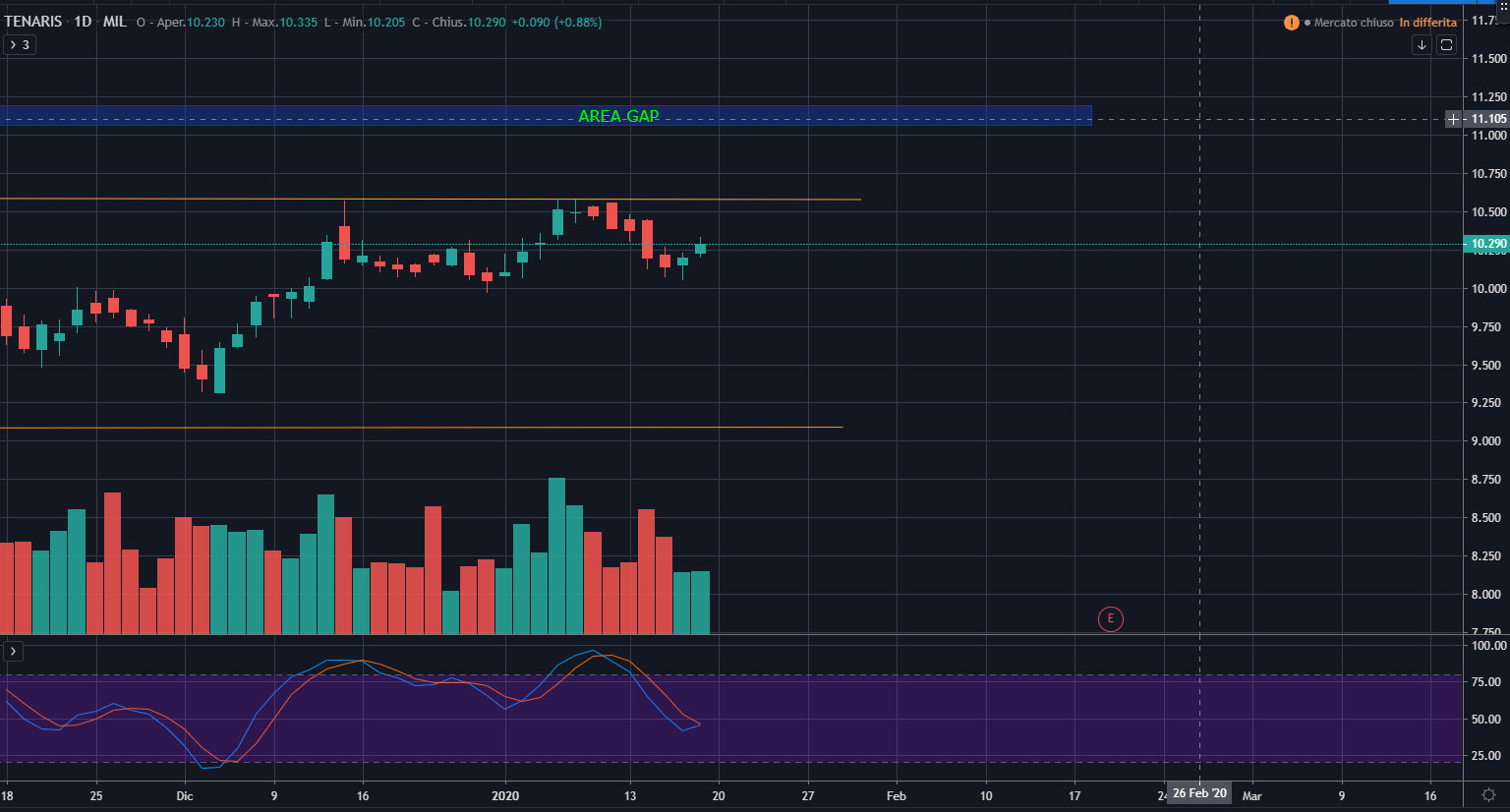The width and height of the screenshot is (1510, 812).
Task: Click the 11.500 price axis label
Action: point(1488,59)
